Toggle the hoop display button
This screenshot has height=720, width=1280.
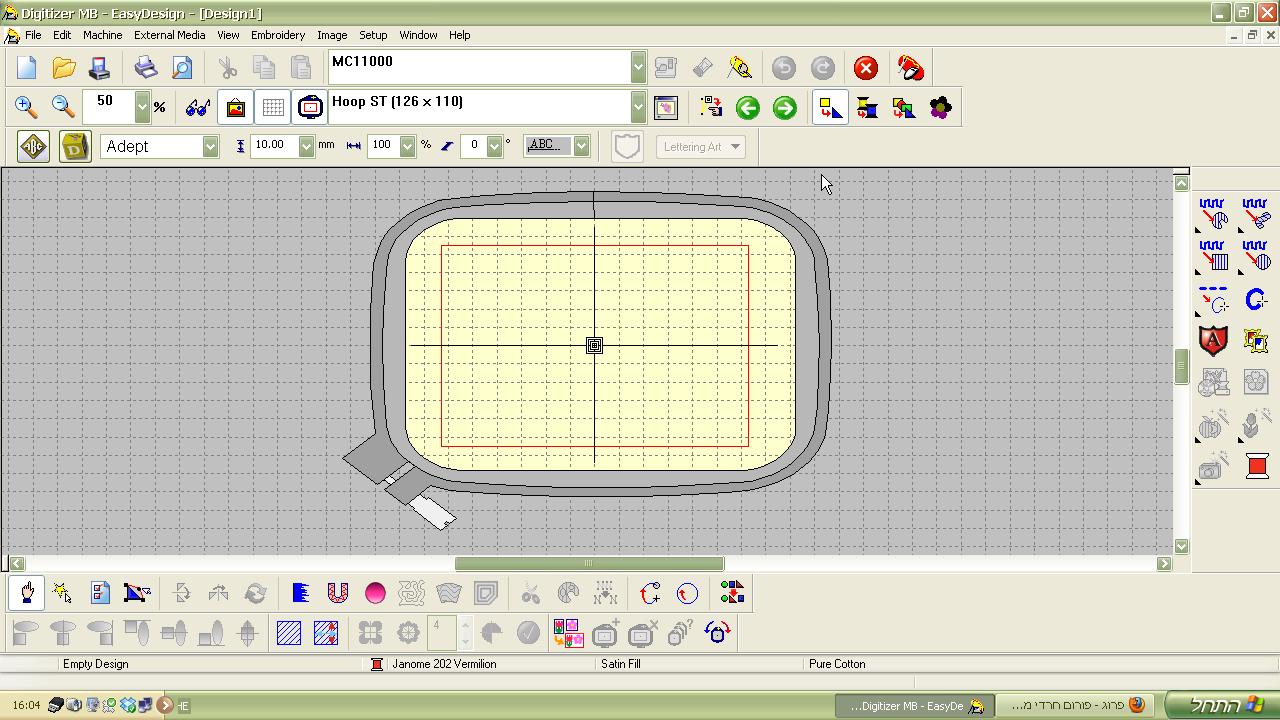[310, 107]
